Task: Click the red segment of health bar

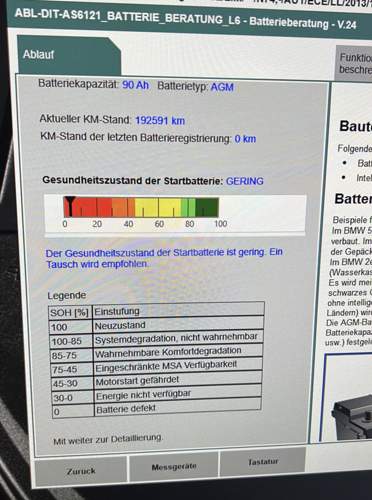Action: click(87, 207)
